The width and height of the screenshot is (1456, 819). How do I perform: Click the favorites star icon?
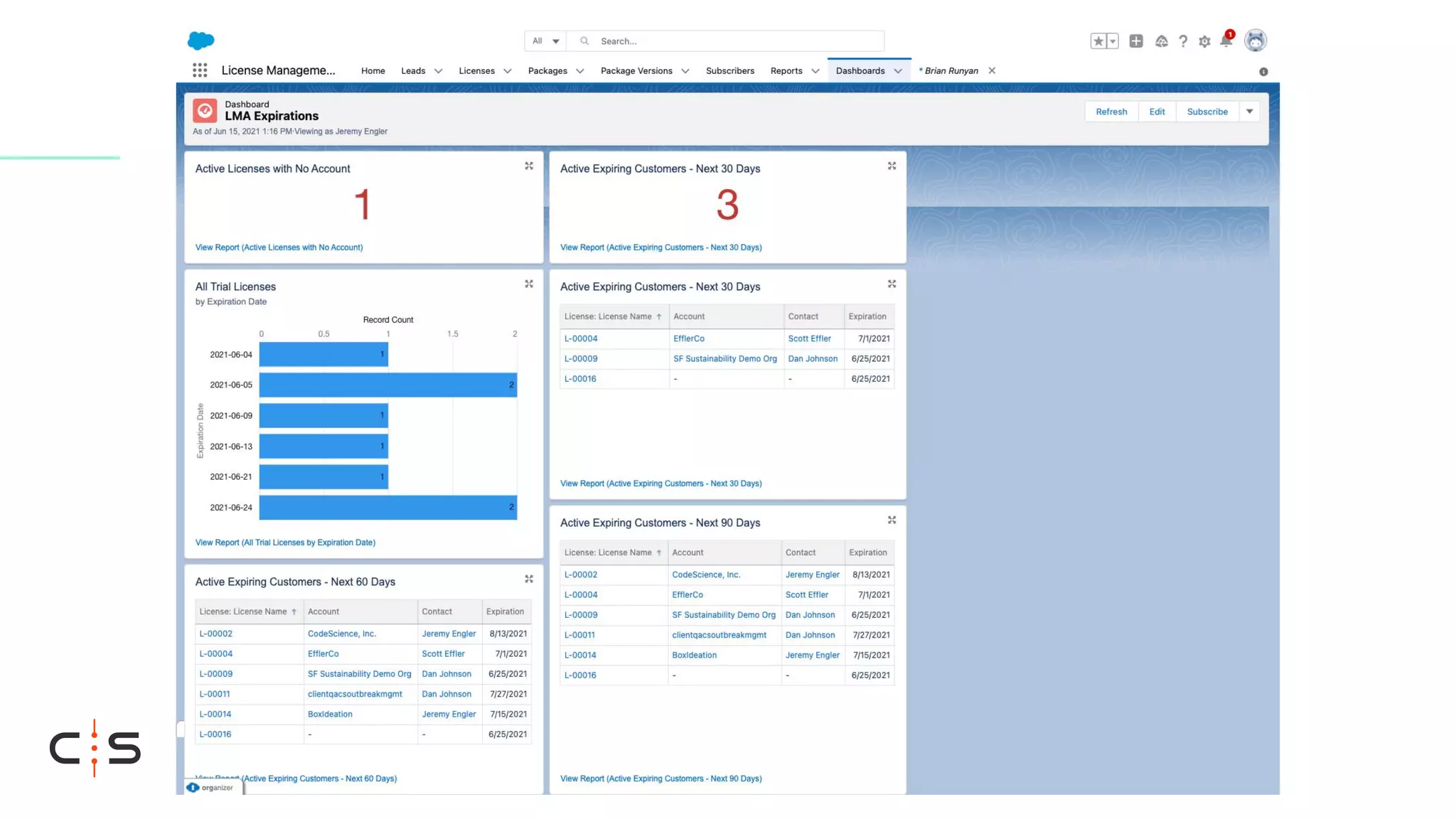pos(1098,41)
